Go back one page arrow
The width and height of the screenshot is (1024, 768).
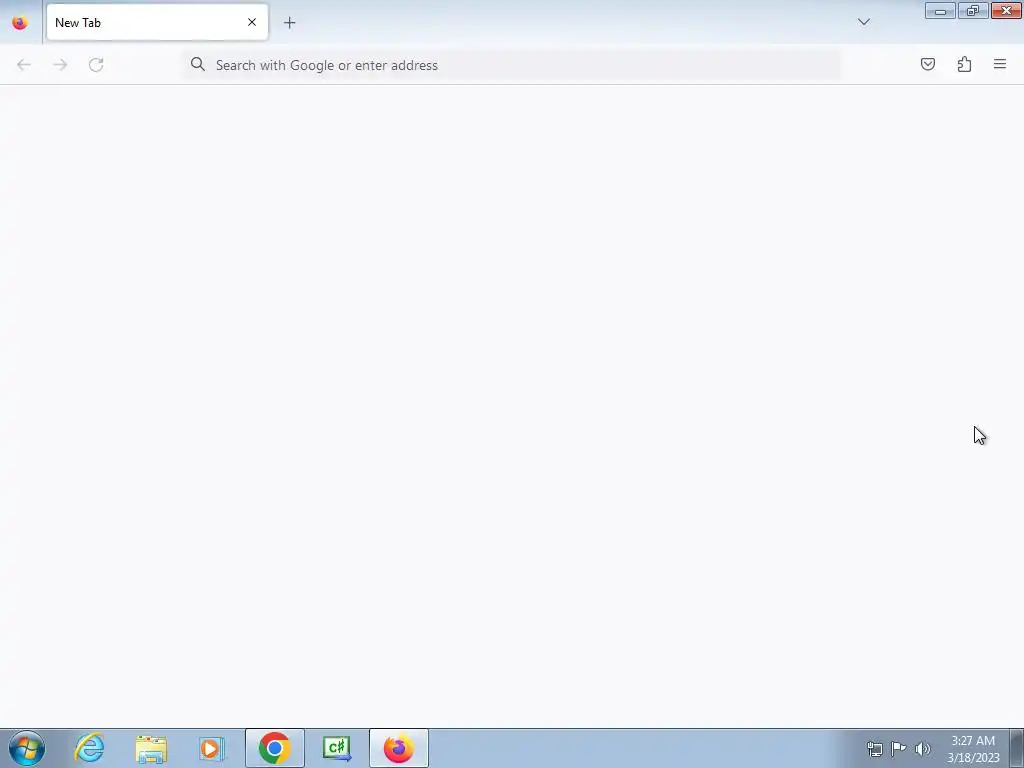24,65
